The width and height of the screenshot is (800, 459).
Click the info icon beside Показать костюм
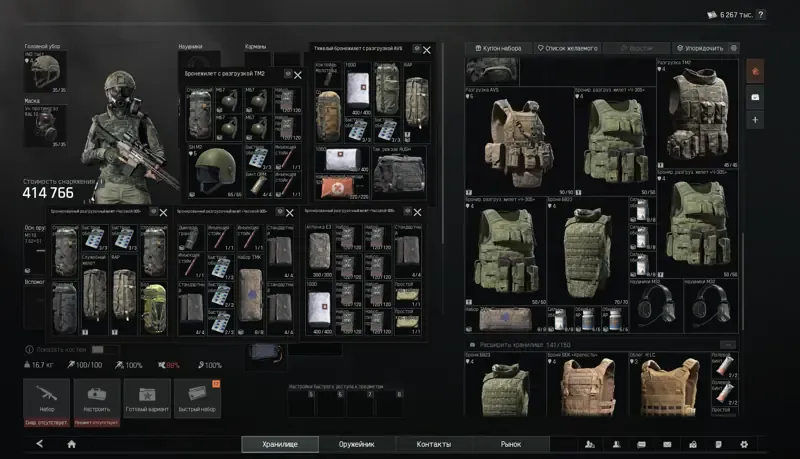pyautogui.click(x=29, y=349)
